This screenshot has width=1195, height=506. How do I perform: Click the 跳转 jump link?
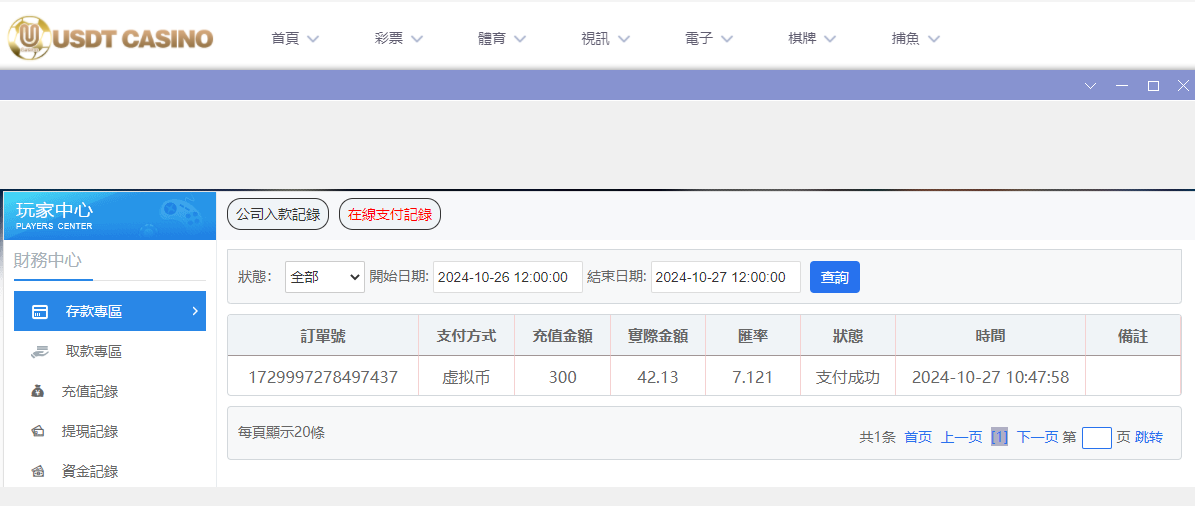(1149, 437)
